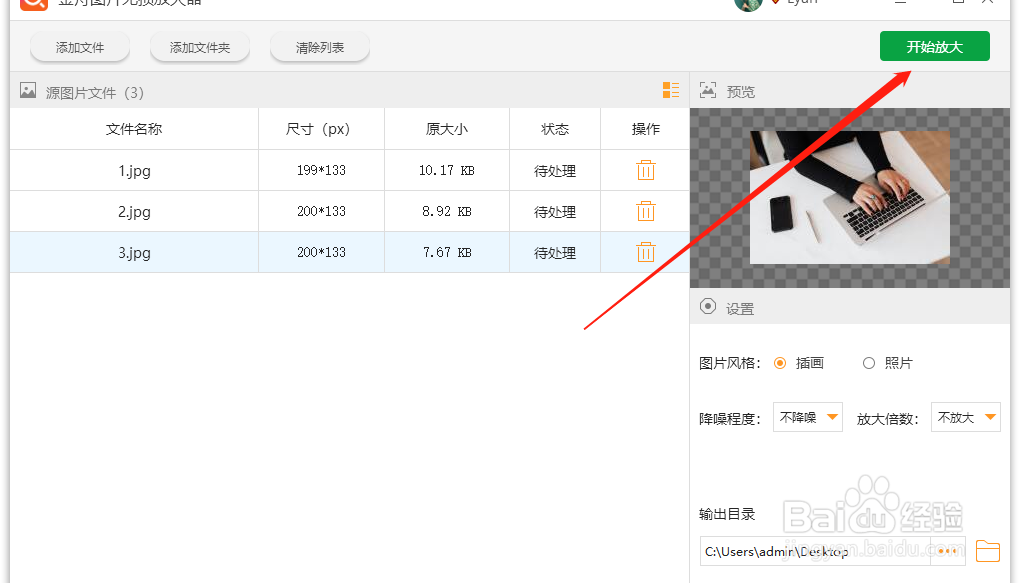
Task: Click the user avatar picture
Action: tap(748, 4)
